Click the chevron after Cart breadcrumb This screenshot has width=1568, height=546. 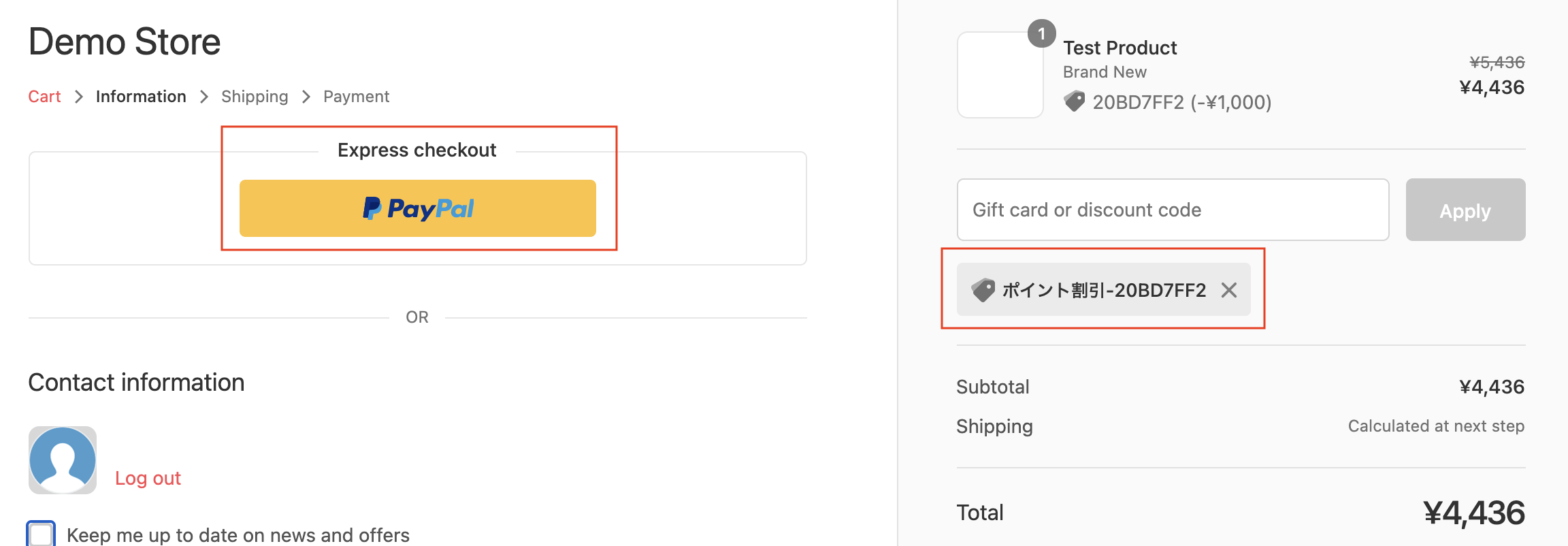click(79, 97)
